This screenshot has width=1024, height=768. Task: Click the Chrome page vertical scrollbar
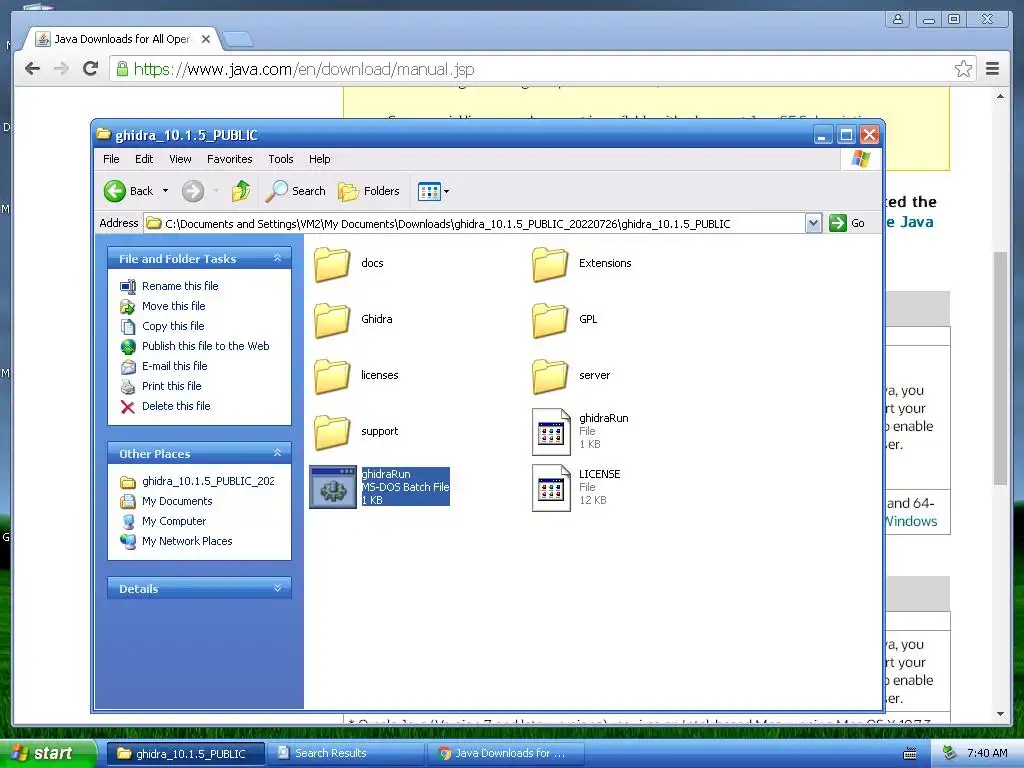pos(1000,367)
